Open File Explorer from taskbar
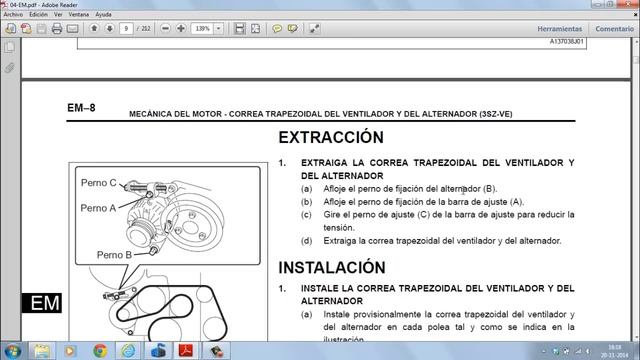 (41, 351)
